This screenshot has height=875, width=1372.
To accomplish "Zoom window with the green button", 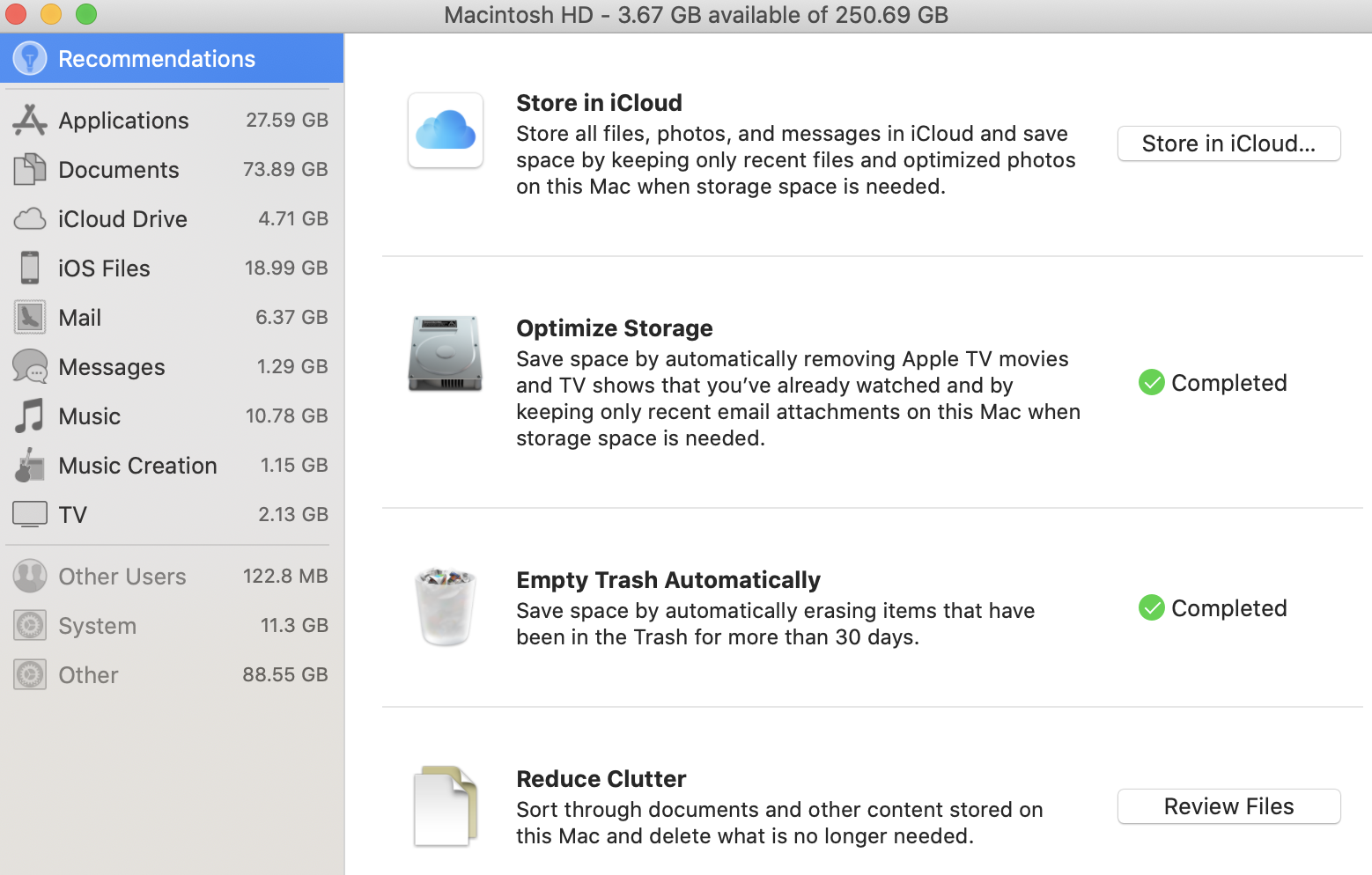I will (86, 14).
